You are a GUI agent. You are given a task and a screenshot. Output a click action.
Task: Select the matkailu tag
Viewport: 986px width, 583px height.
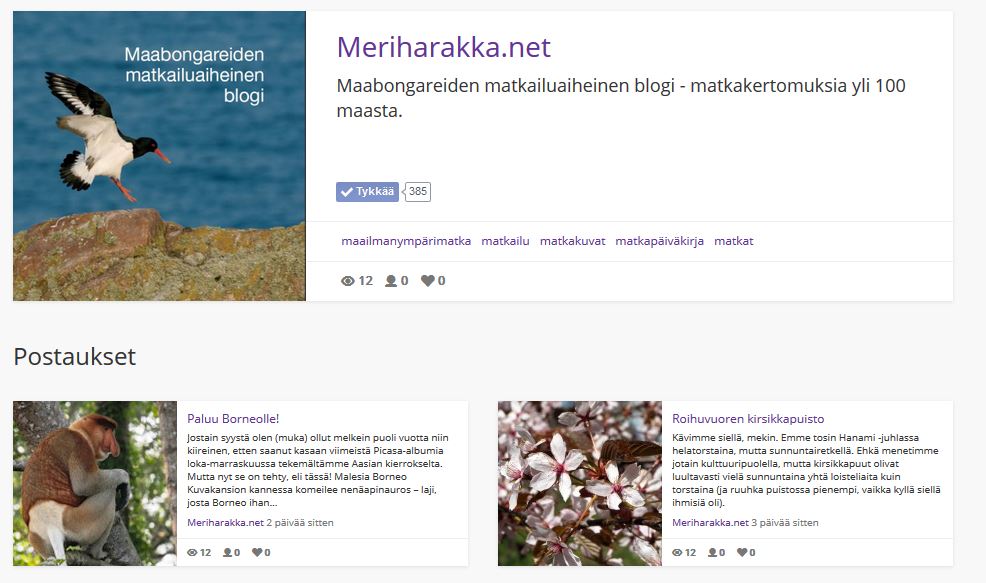504,241
